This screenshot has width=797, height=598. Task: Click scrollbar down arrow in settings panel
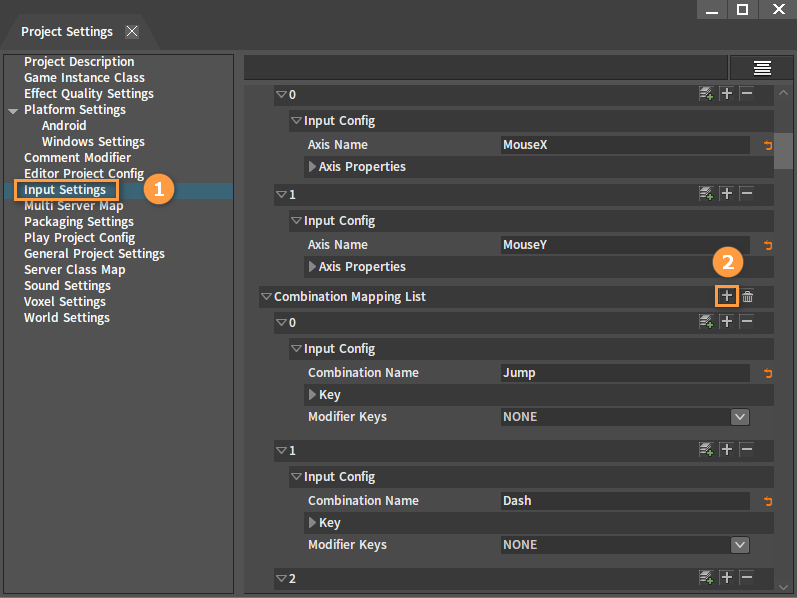click(783, 587)
